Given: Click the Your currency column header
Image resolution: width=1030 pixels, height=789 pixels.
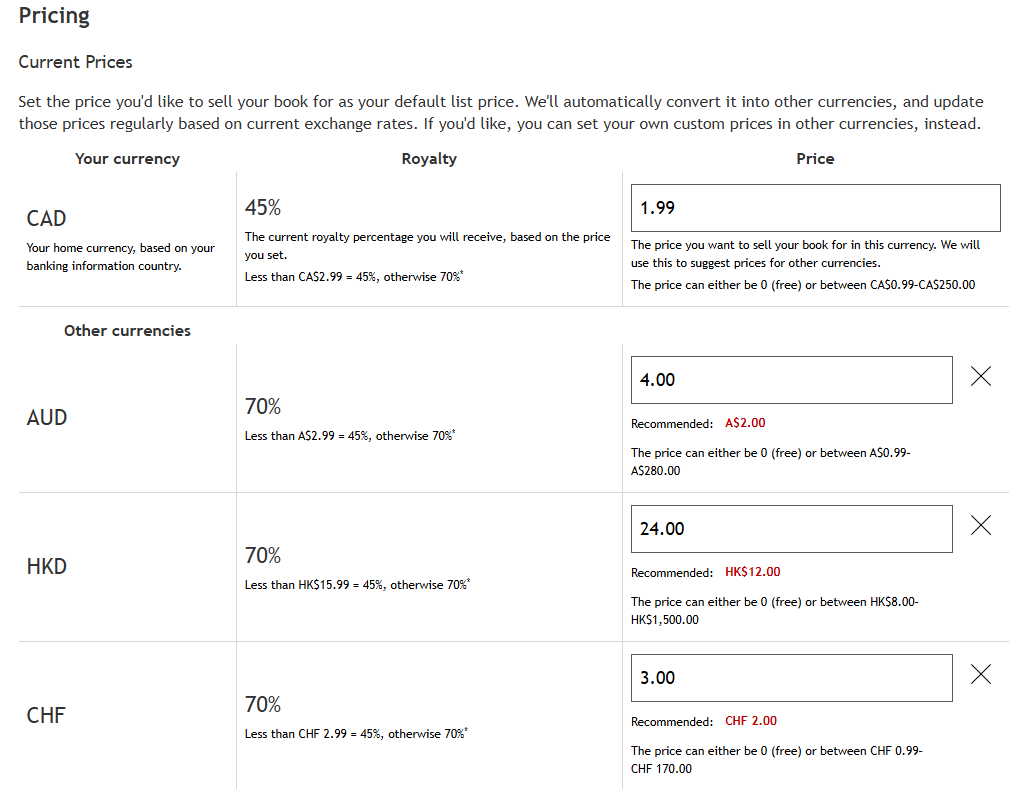Looking at the screenshot, I should tap(127, 159).
